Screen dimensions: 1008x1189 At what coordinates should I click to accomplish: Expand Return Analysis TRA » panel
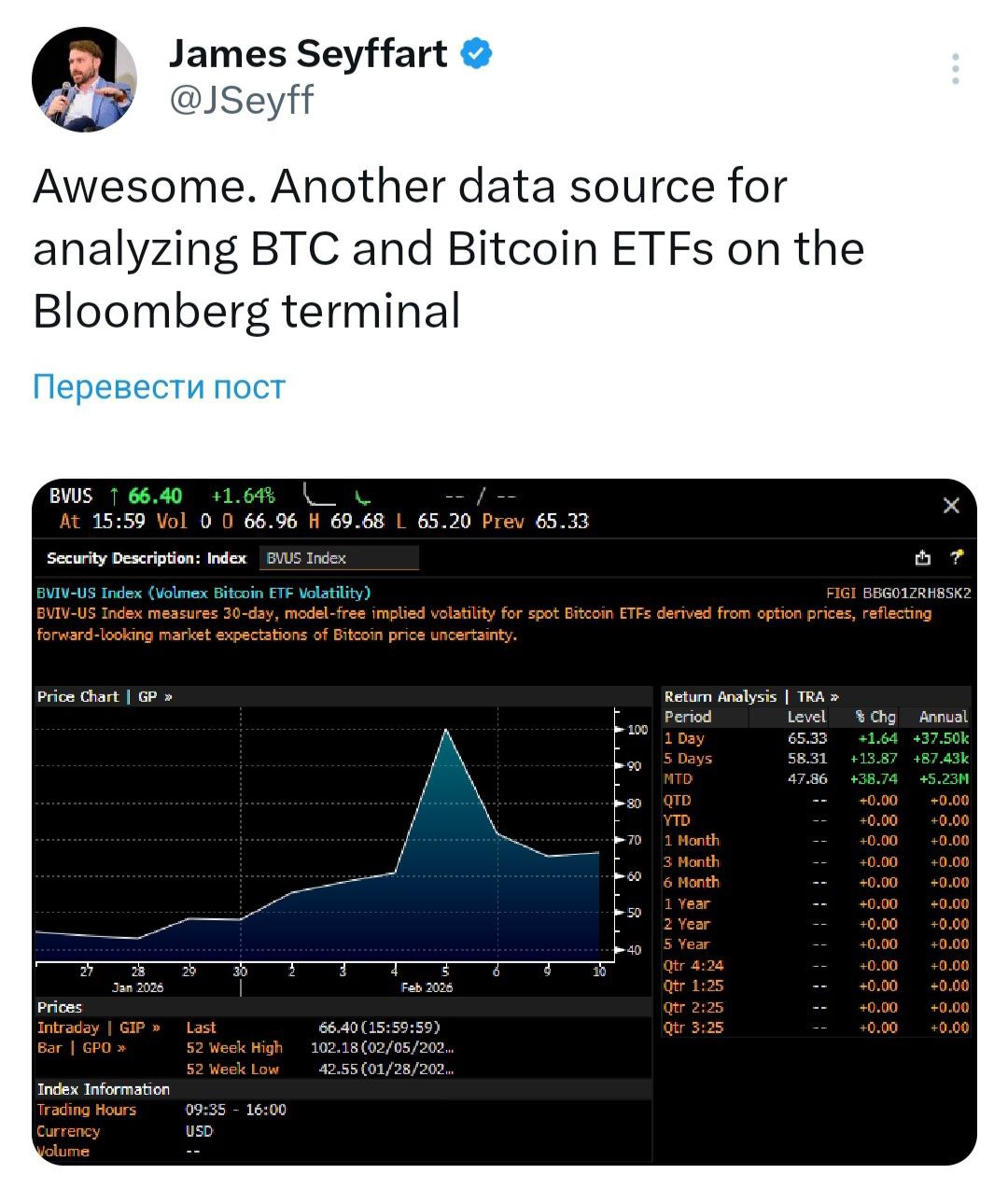tap(750, 696)
